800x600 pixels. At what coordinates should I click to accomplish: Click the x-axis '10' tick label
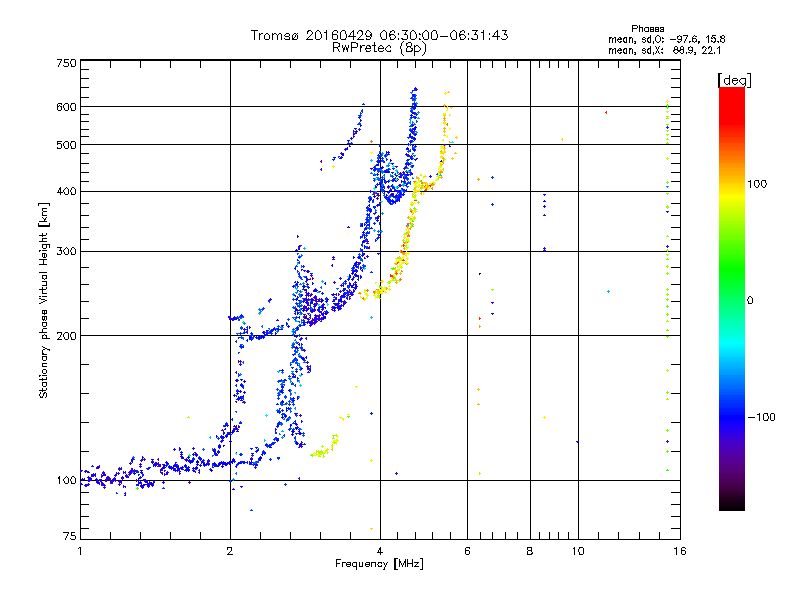point(578,551)
